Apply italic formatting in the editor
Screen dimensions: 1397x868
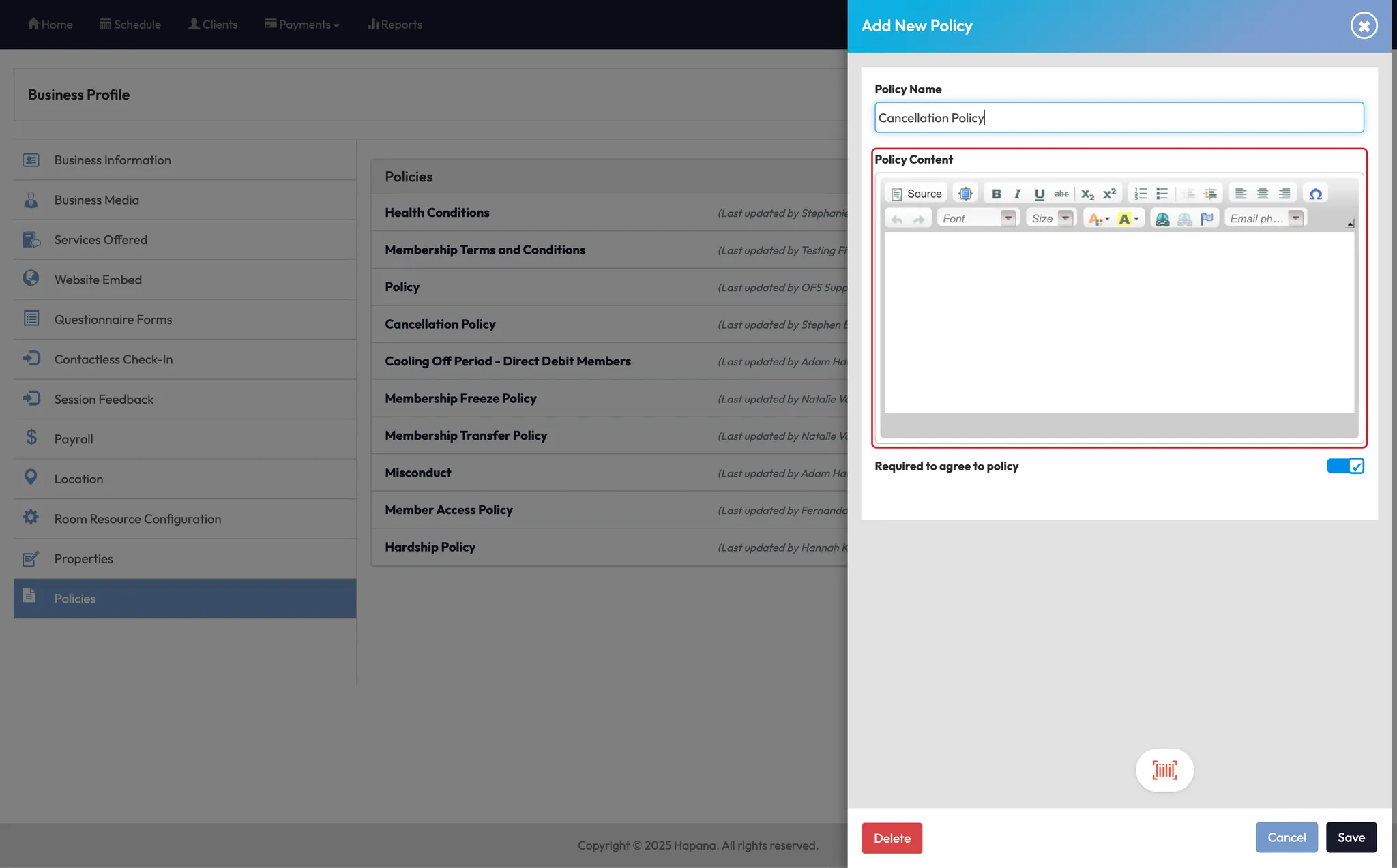point(1017,194)
